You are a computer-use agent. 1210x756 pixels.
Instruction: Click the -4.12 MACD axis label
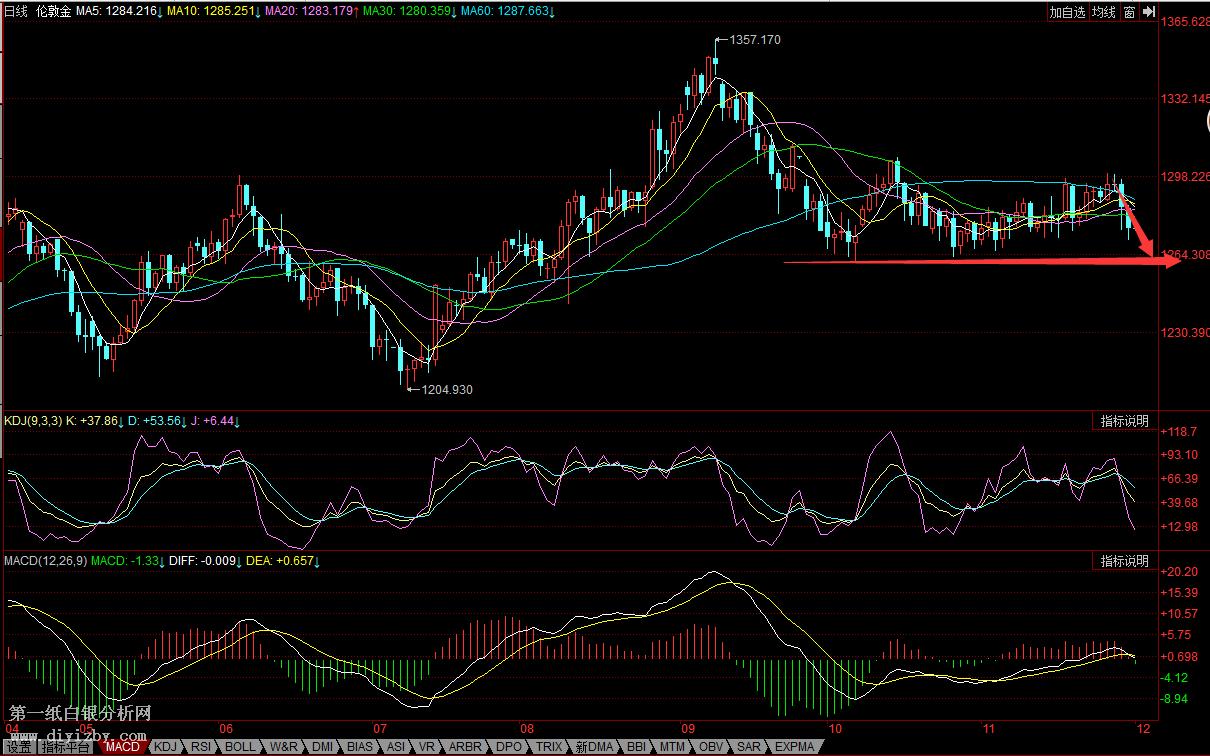tap(1176, 677)
